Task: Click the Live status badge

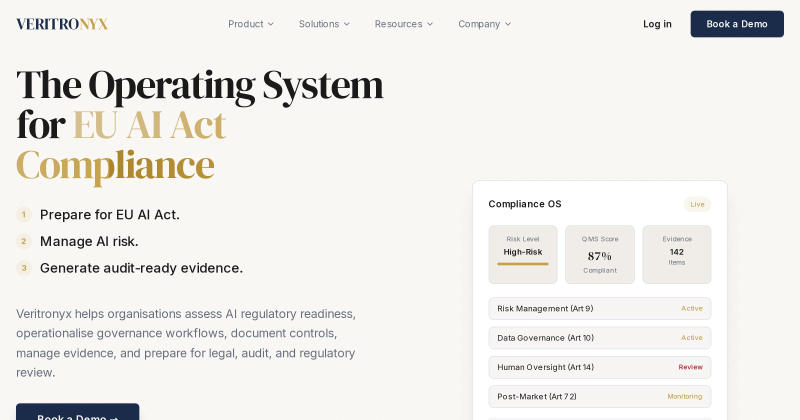Action: [697, 204]
